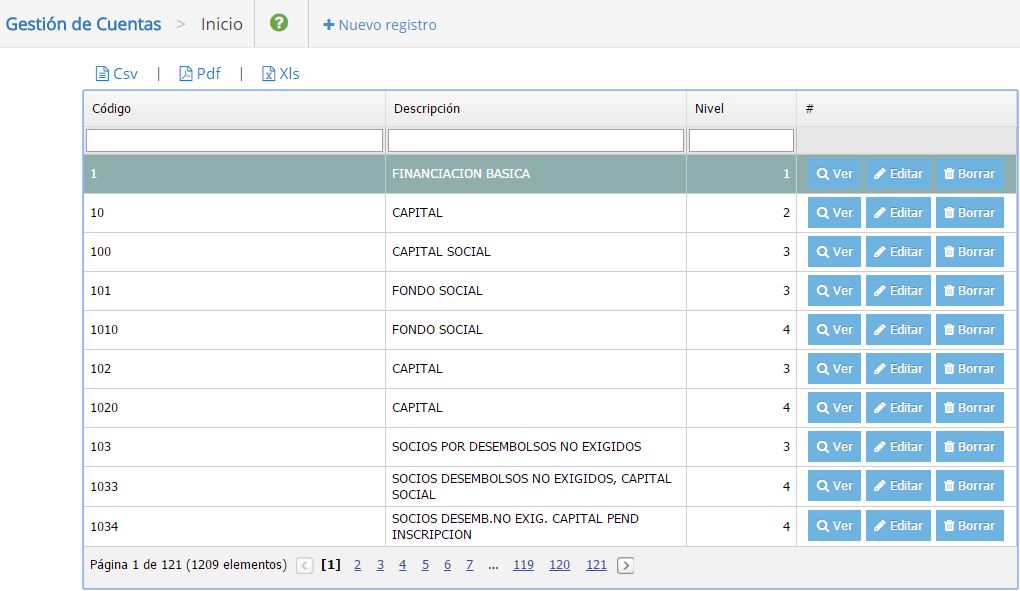Edit account 1033 record
1020x591 pixels.
(x=898, y=486)
